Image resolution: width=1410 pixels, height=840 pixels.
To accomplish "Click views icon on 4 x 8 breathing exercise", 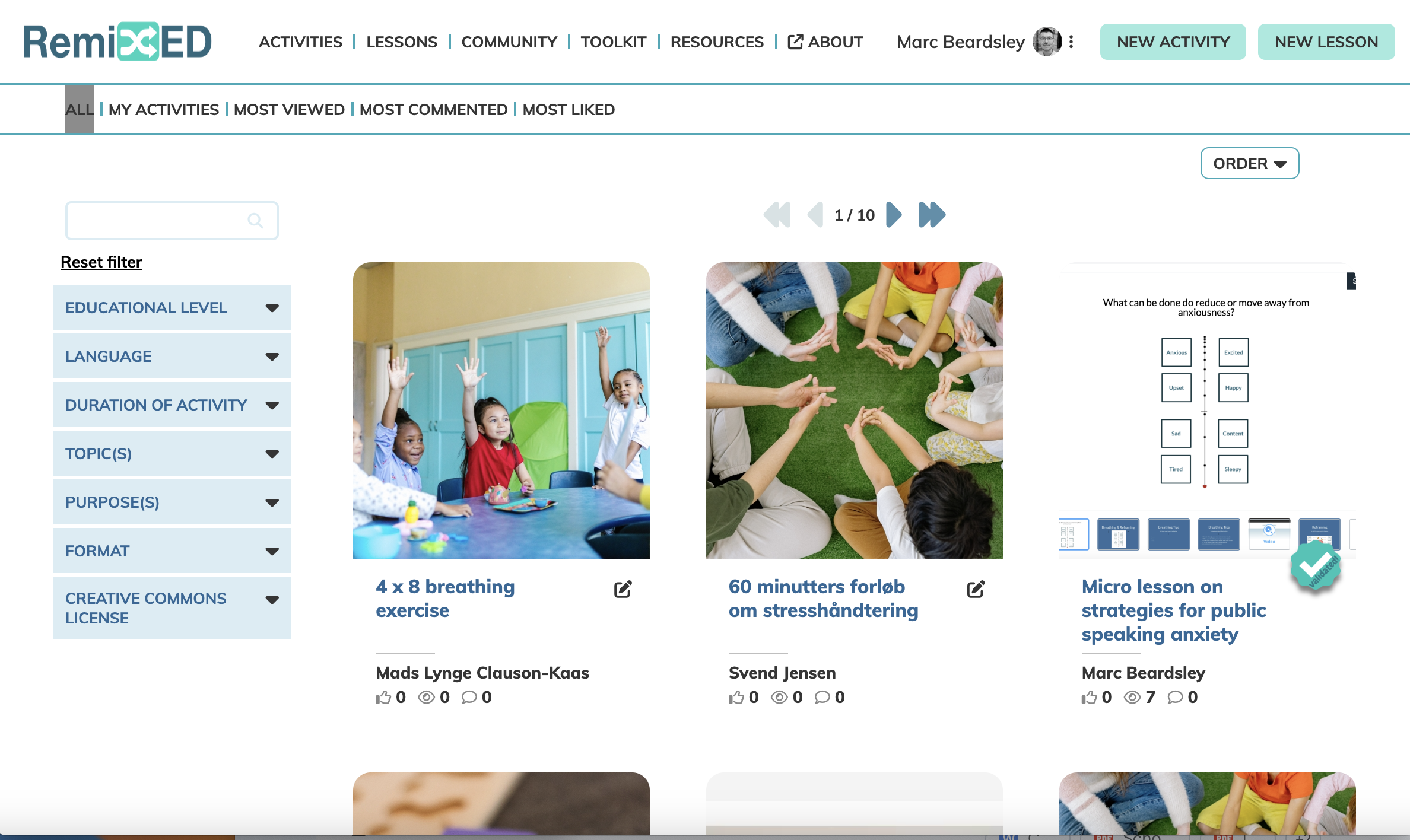I will [x=426, y=697].
